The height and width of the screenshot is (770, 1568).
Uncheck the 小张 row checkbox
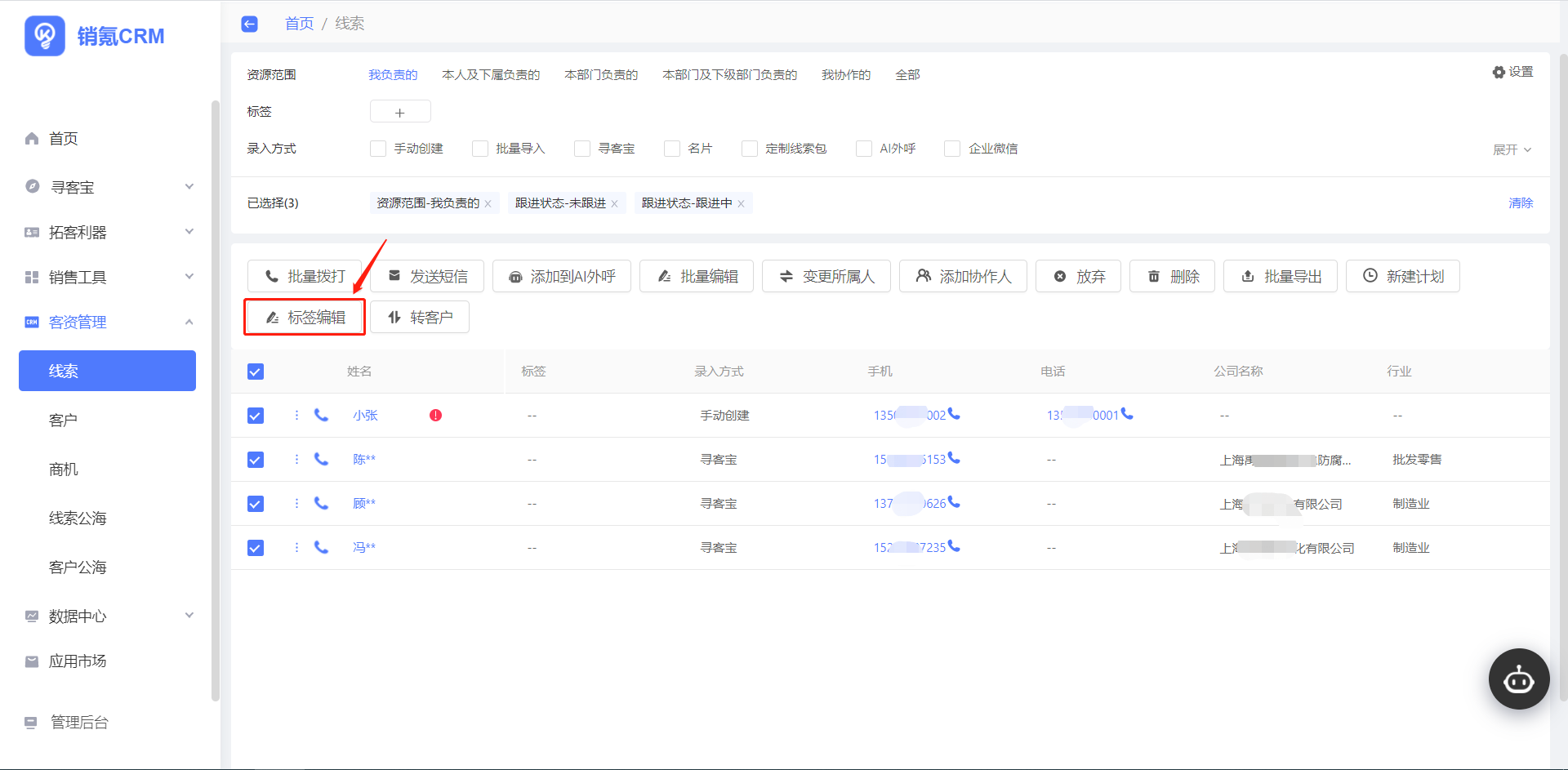pyautogui.click(x=256, y=416)
